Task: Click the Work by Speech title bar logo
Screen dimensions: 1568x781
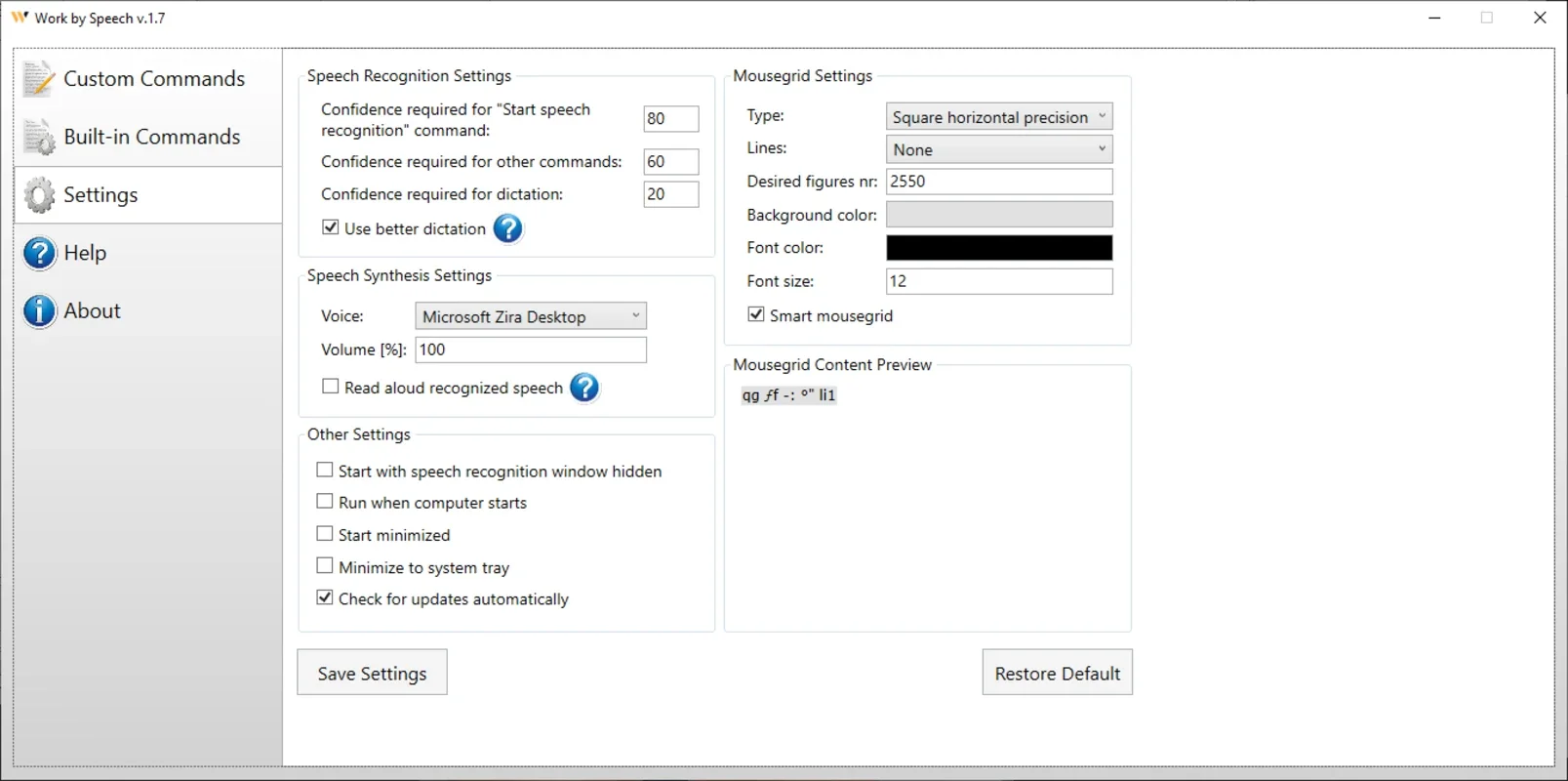Action: coord(20,18)
